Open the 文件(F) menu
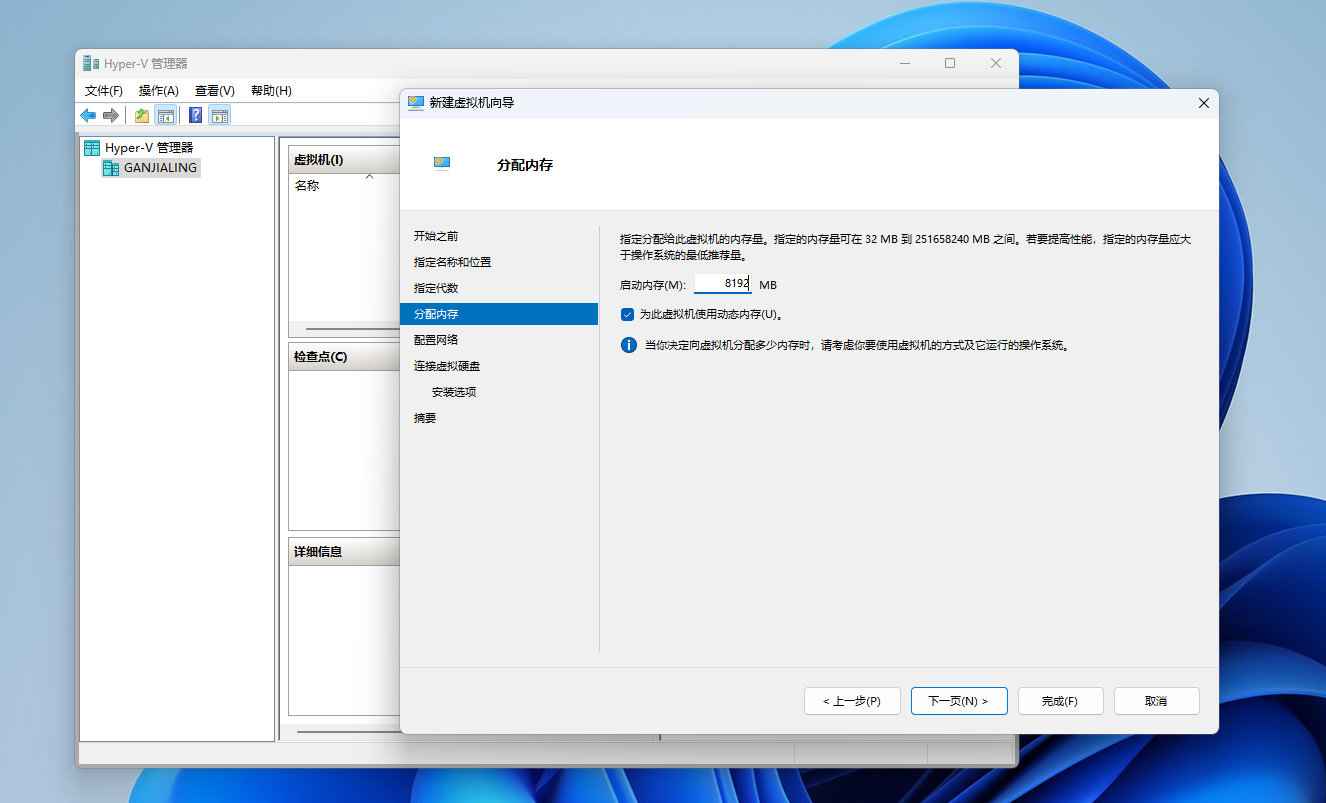1326x803 pixels. point(104,91)
